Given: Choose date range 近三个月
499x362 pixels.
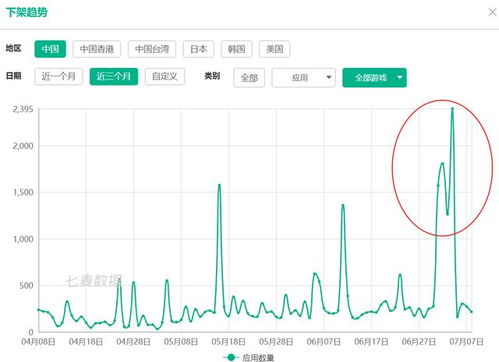Looking at the screenshot, I should click(114, 77).
